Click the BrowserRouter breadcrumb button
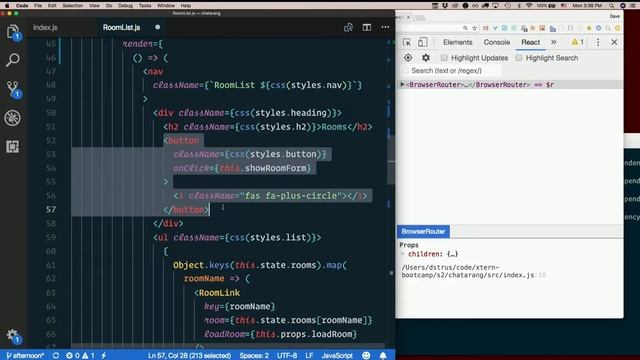The width and height of the screenshot is (640, 360). (423, 231)
